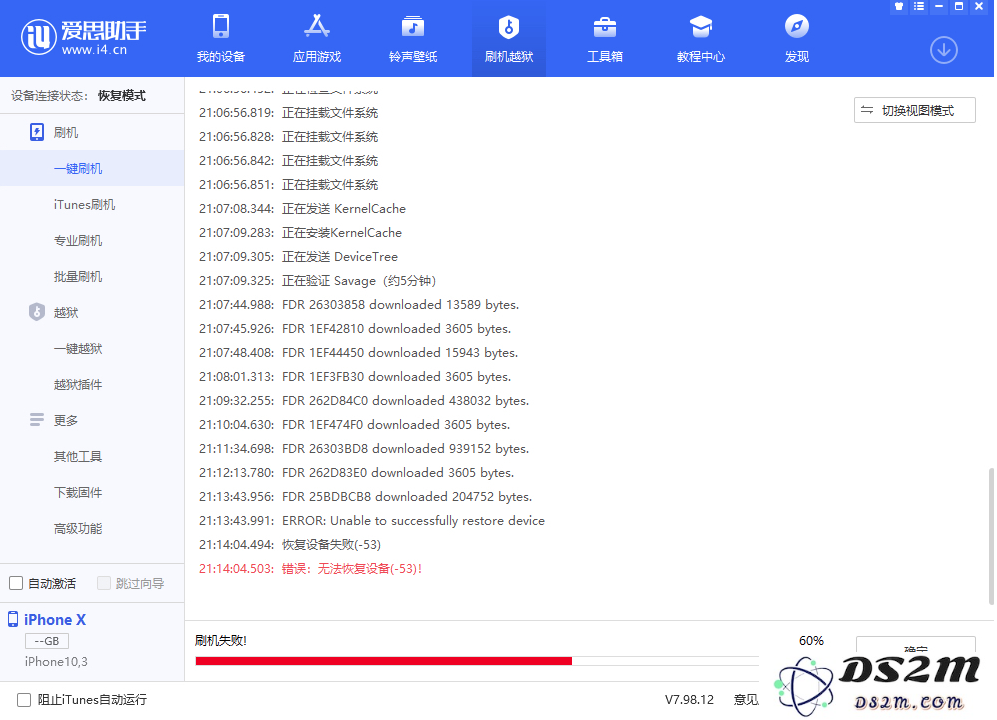Close the 爱思助手 window

click(x=979, y=6)
